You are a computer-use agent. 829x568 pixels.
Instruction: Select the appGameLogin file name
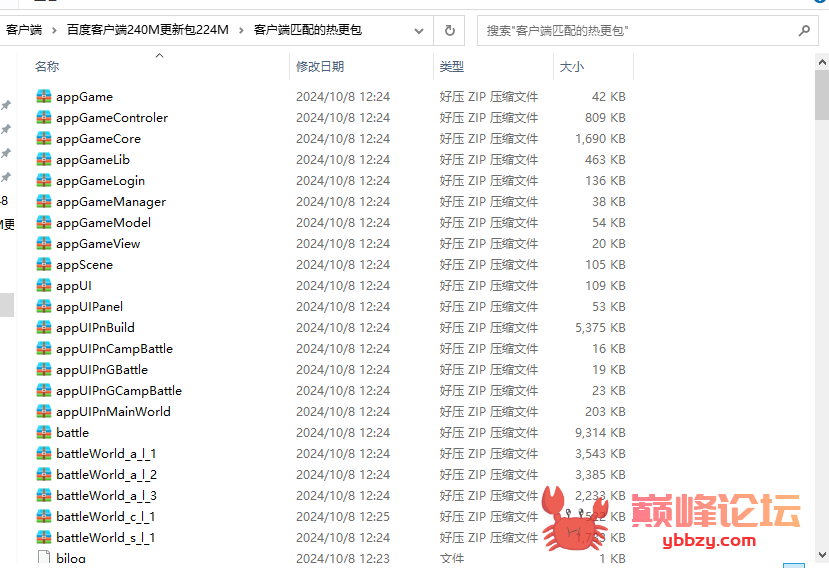click(100, 180)
